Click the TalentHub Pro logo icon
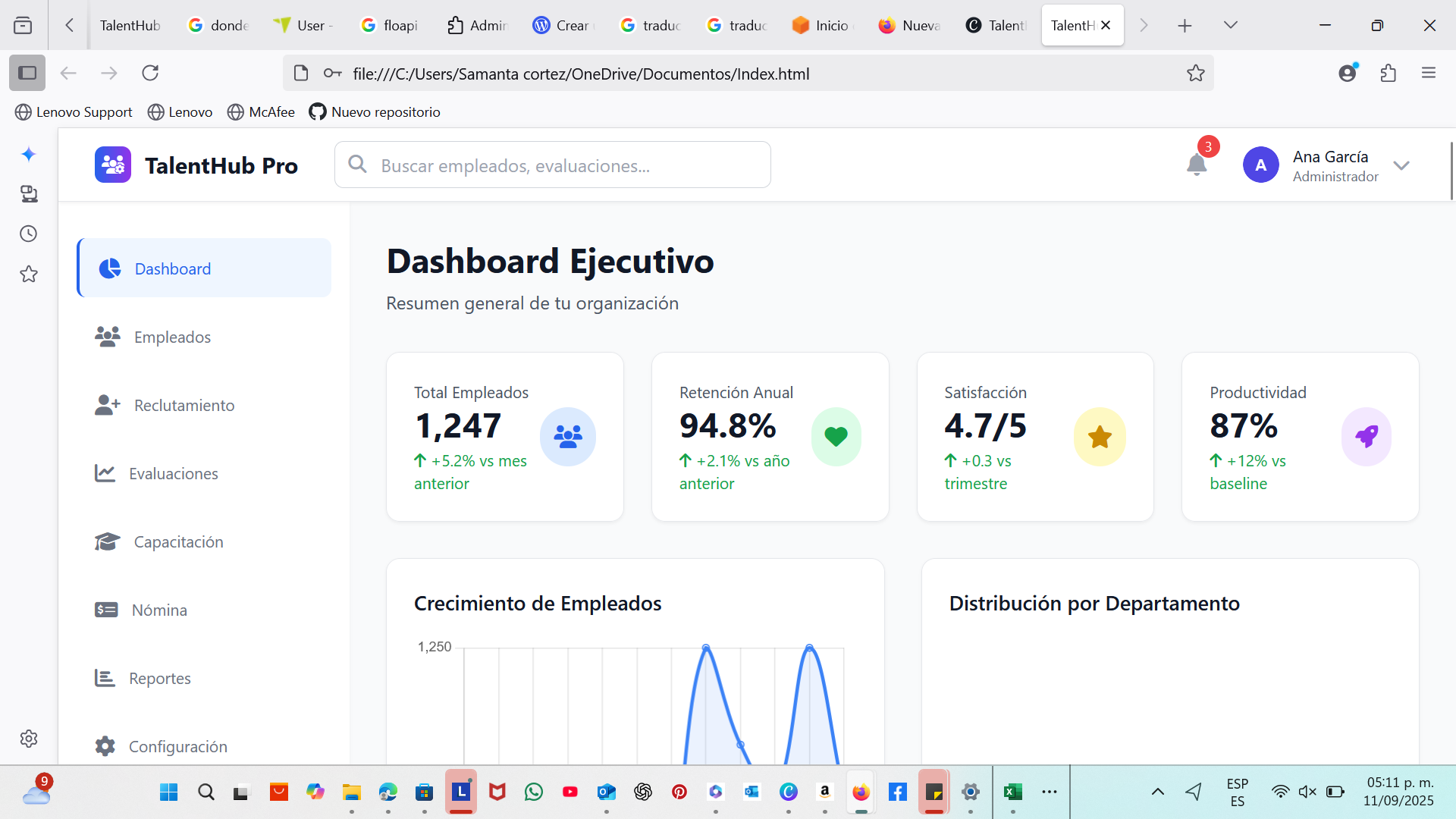This screenshot has width=1456, height=819. [113, 165]
